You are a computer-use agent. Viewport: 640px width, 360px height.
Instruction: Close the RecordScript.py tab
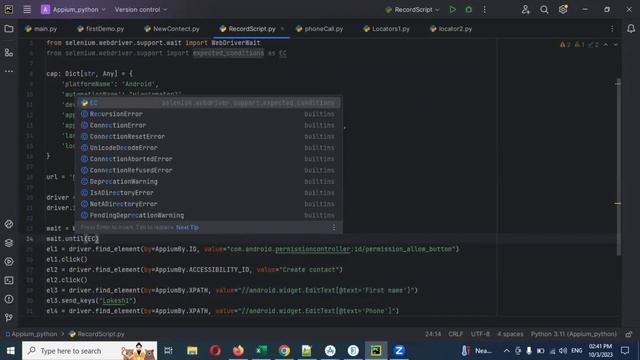pyautogui.click(x=282, y=29)
